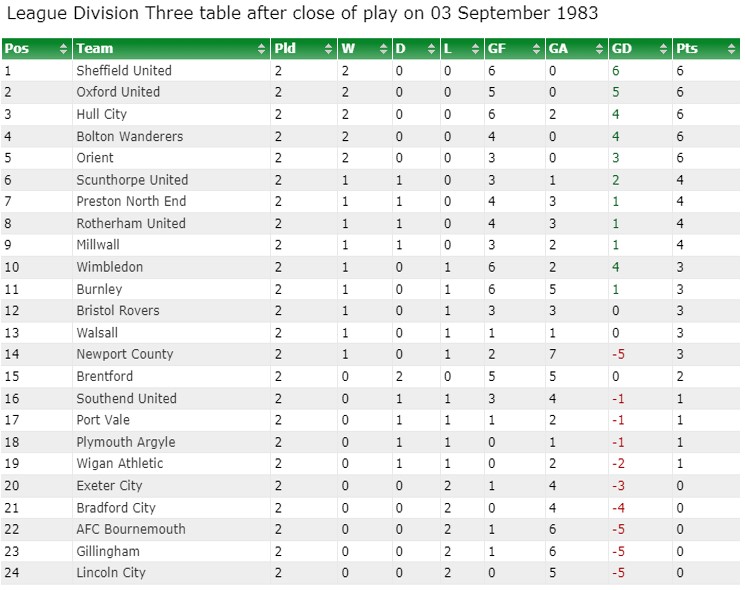Click the sort arrows in the GF column

536,48
